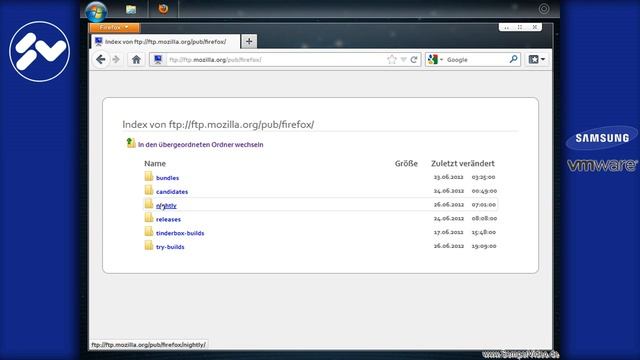This screenshot has width=640, height=360.
Task: Click the 17.06.2012 date of tinderbox-builds
Action: pyautogui.click(x=449, y=232)
